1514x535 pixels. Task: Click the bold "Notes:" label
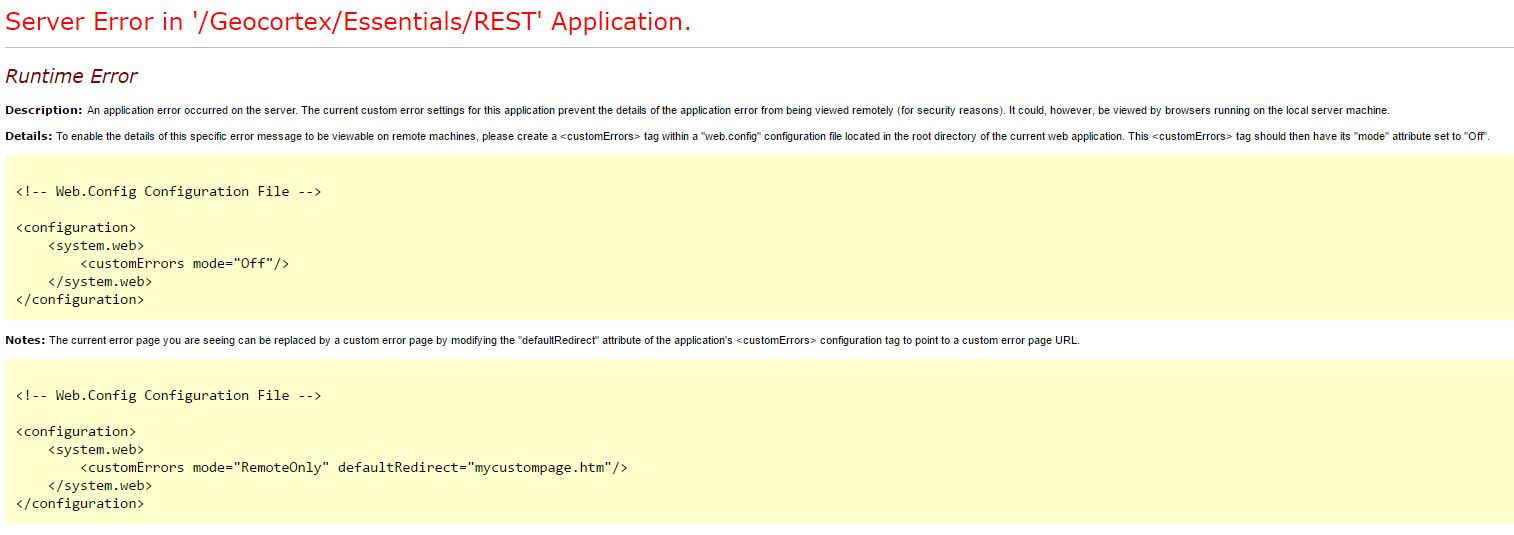(25, 340)
